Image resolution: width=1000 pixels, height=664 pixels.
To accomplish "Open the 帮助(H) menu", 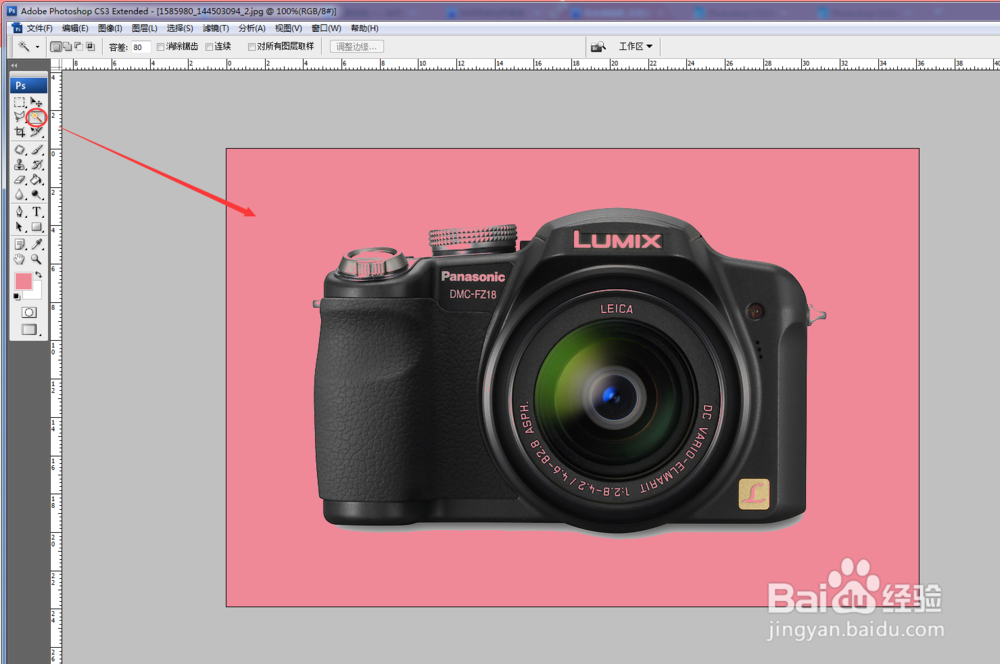I will (x=364, y=28).
